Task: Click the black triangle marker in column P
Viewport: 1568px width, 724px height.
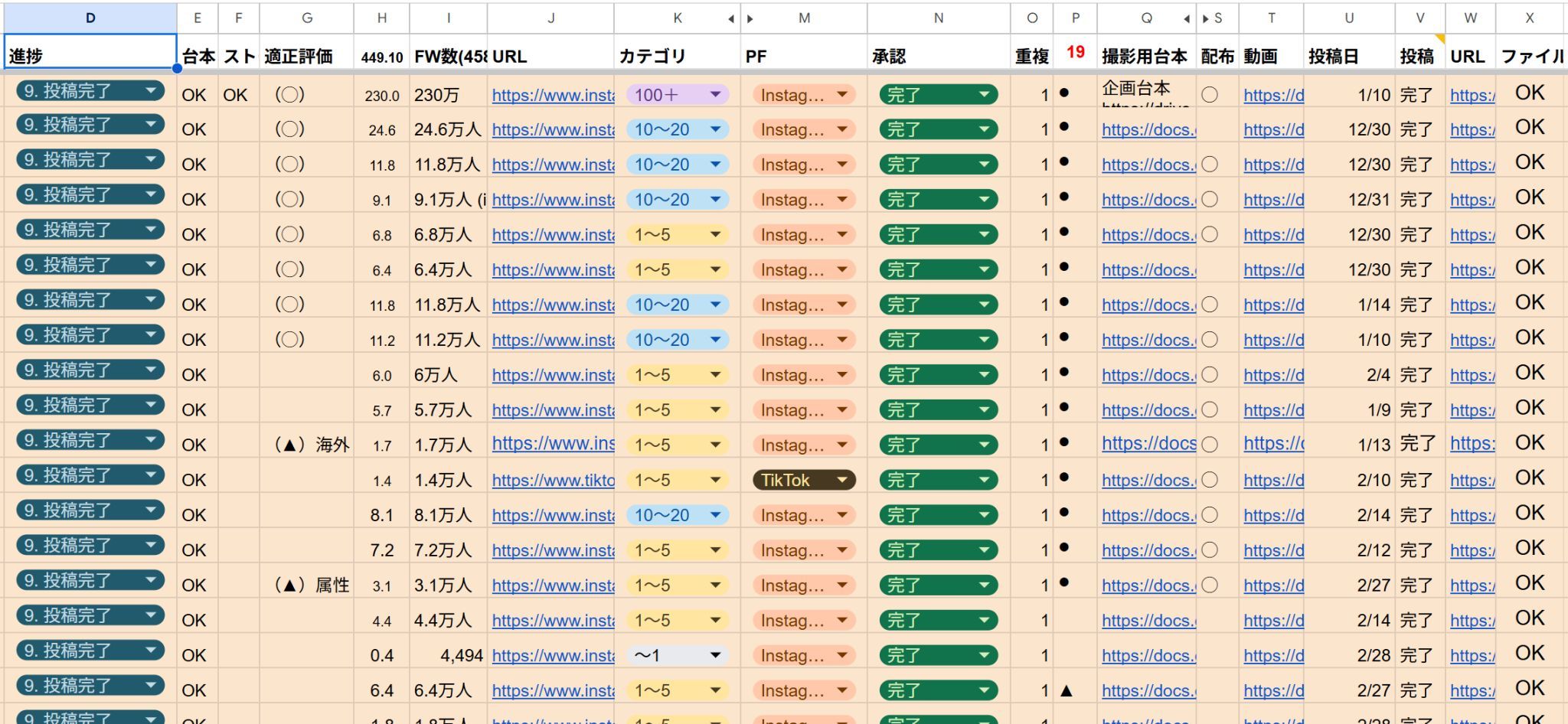Action: tap(1066, 690)
